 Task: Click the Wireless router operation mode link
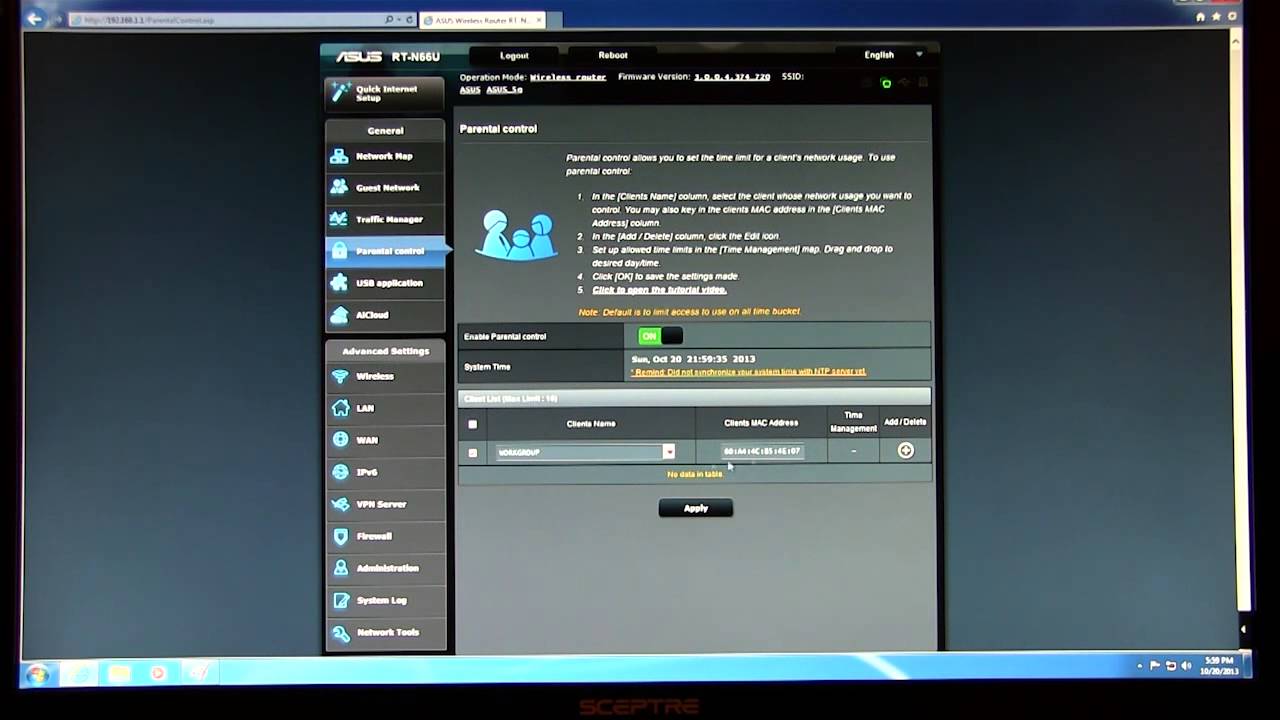(x=568, y=77)
